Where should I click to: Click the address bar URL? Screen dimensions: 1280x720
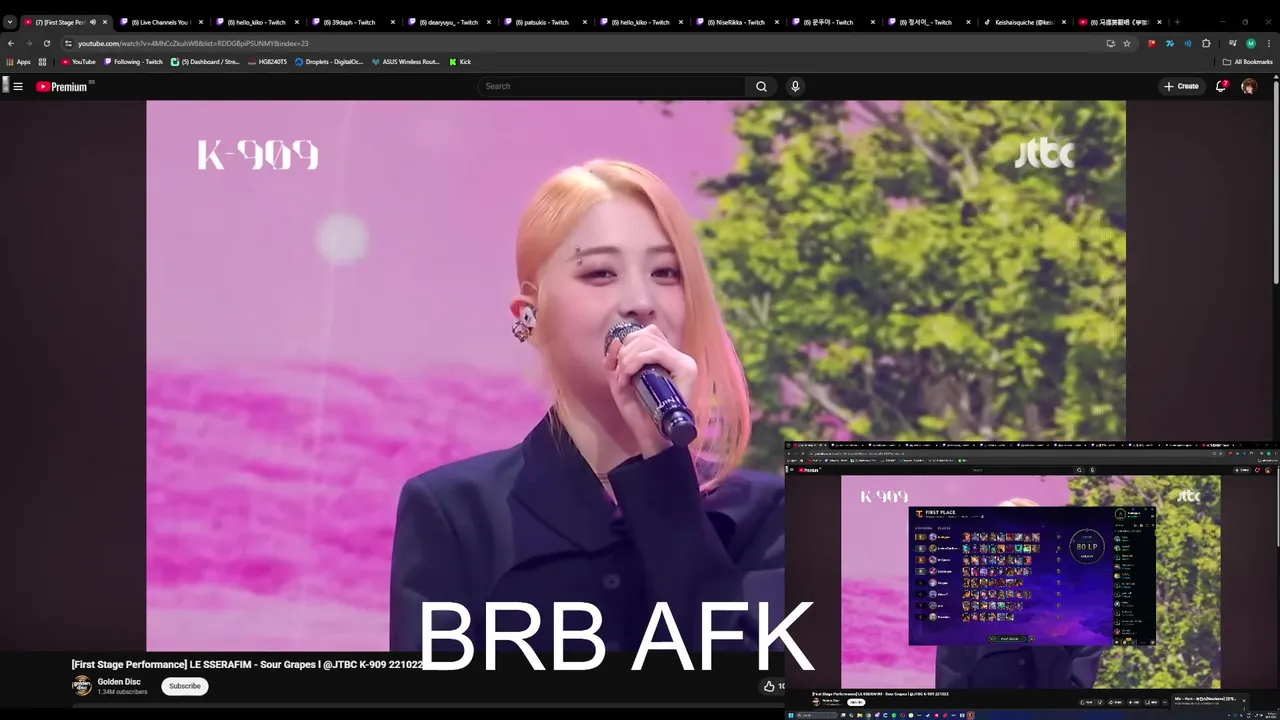[x=193, y=44]
